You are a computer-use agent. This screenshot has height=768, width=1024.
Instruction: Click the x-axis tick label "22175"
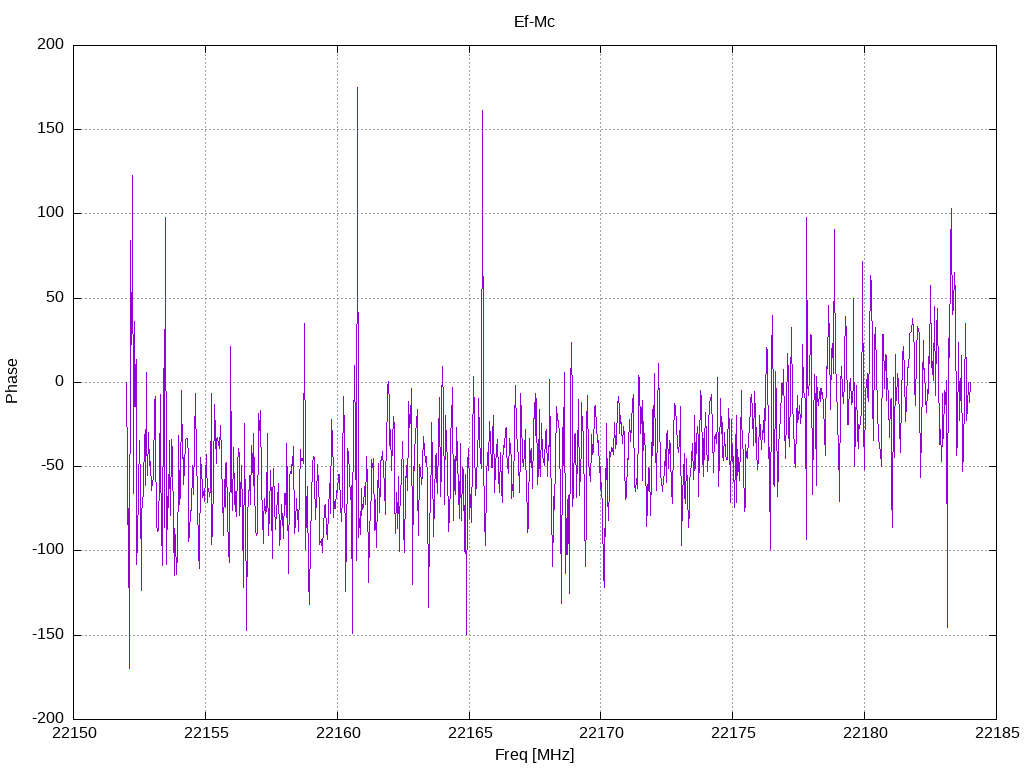(733, 733)
